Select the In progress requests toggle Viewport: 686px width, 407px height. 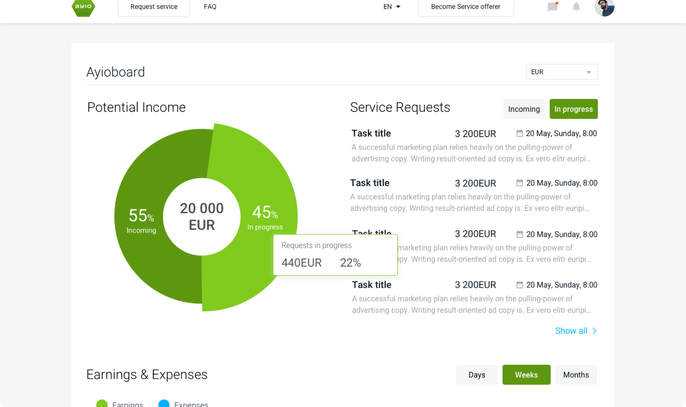click(574, 109)
